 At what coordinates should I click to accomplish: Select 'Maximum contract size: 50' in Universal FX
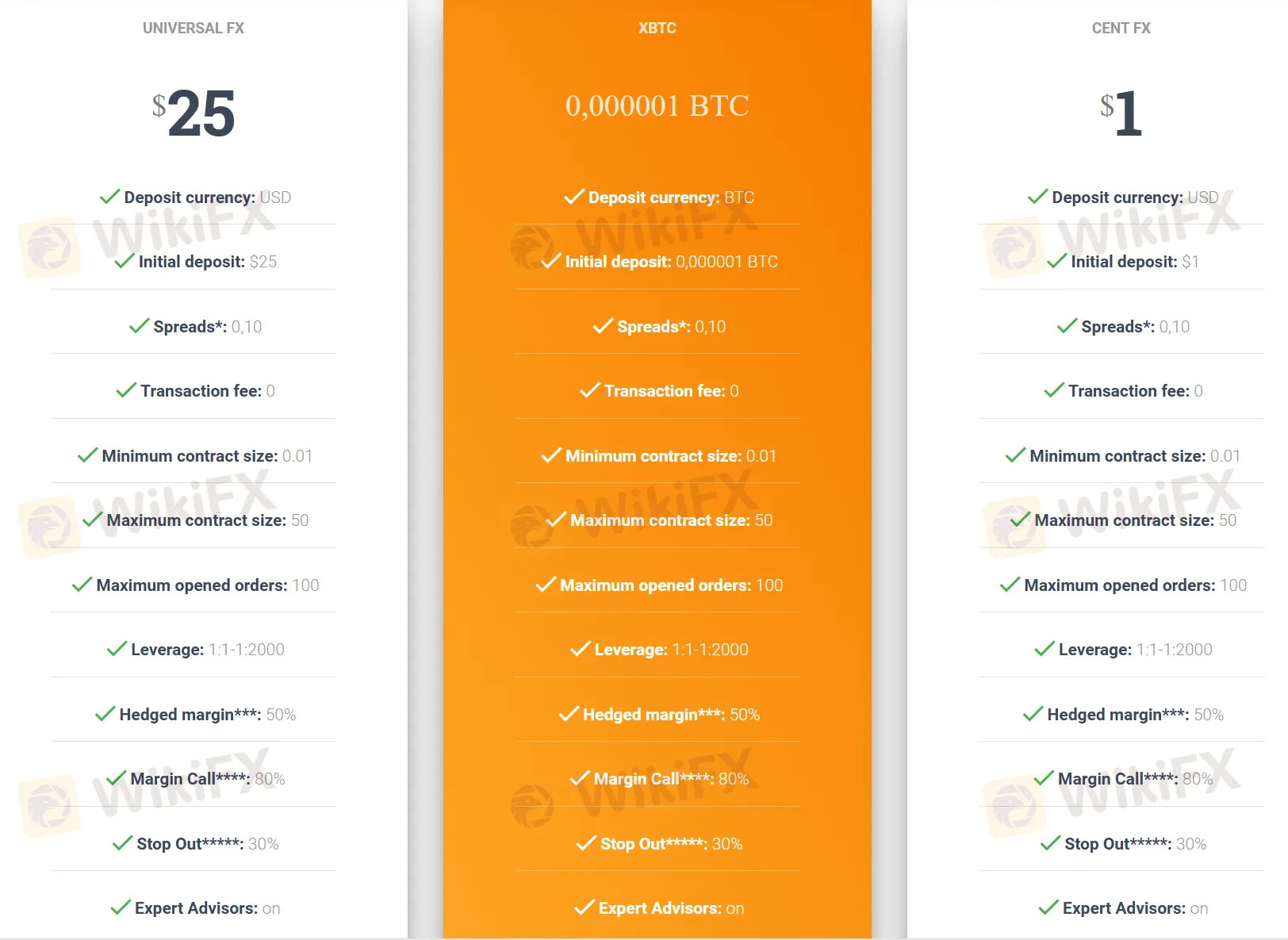pyautogui.click(x=208, y=520)
